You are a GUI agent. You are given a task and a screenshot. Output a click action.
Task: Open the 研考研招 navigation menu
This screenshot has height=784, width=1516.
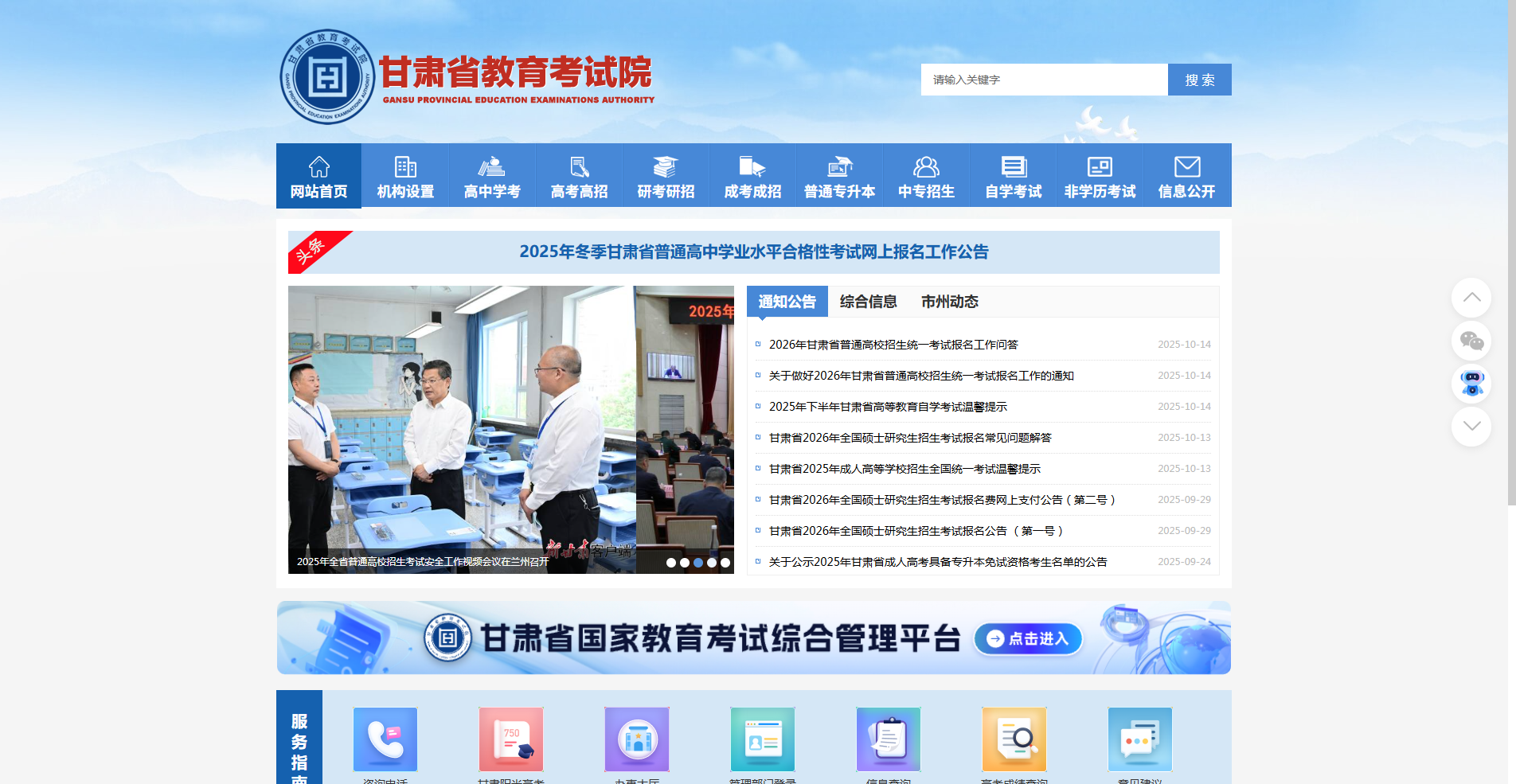pos(665,175)
